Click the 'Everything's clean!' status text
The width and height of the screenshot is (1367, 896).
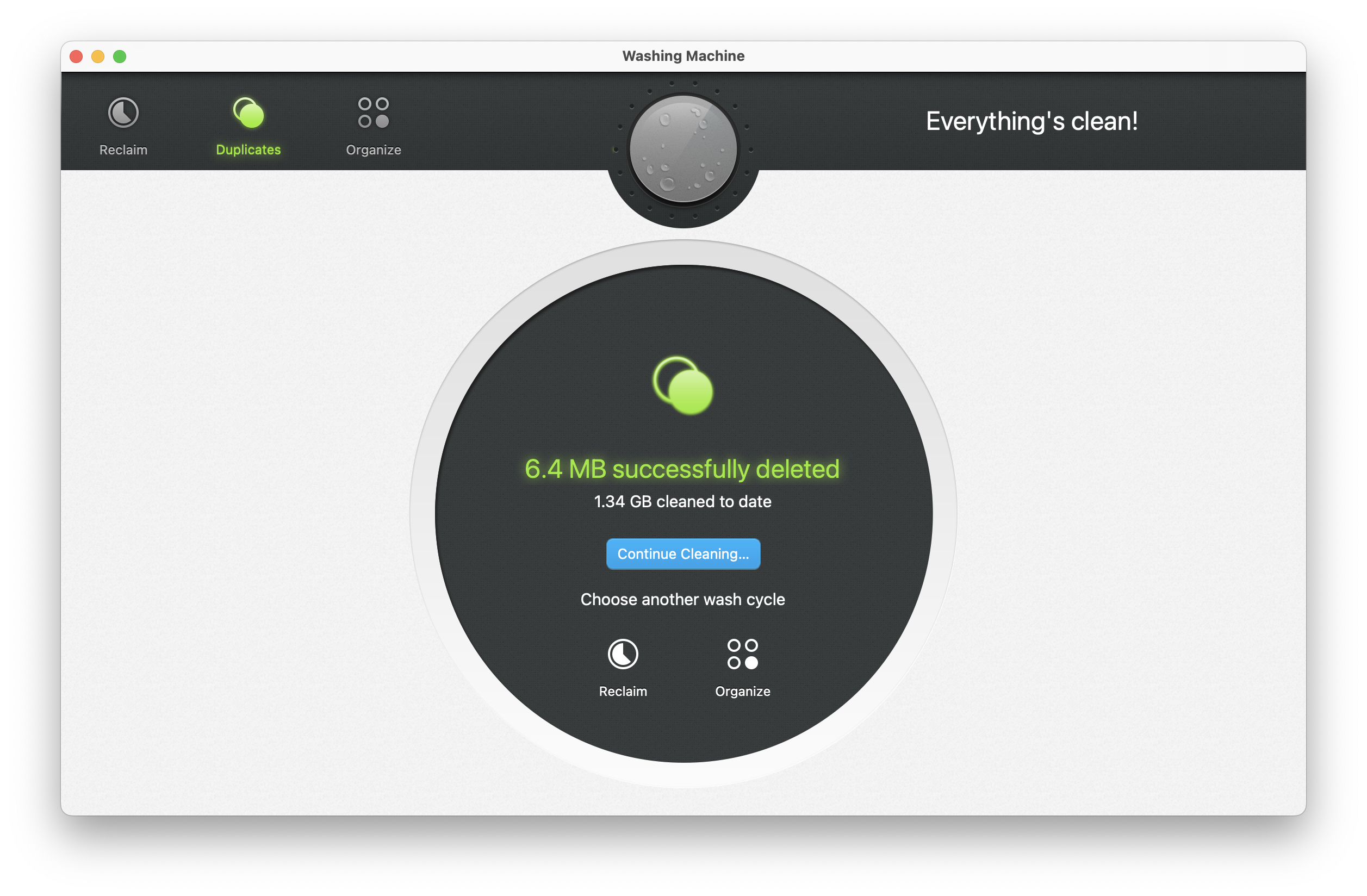pos(1032,121)
